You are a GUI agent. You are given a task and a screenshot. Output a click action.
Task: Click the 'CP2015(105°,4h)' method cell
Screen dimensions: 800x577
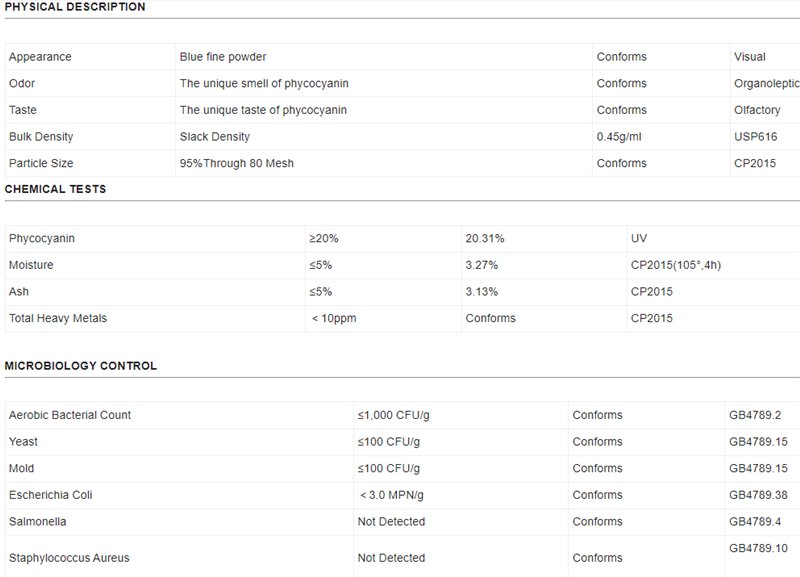pyautogui.click(x=673, y=266)
